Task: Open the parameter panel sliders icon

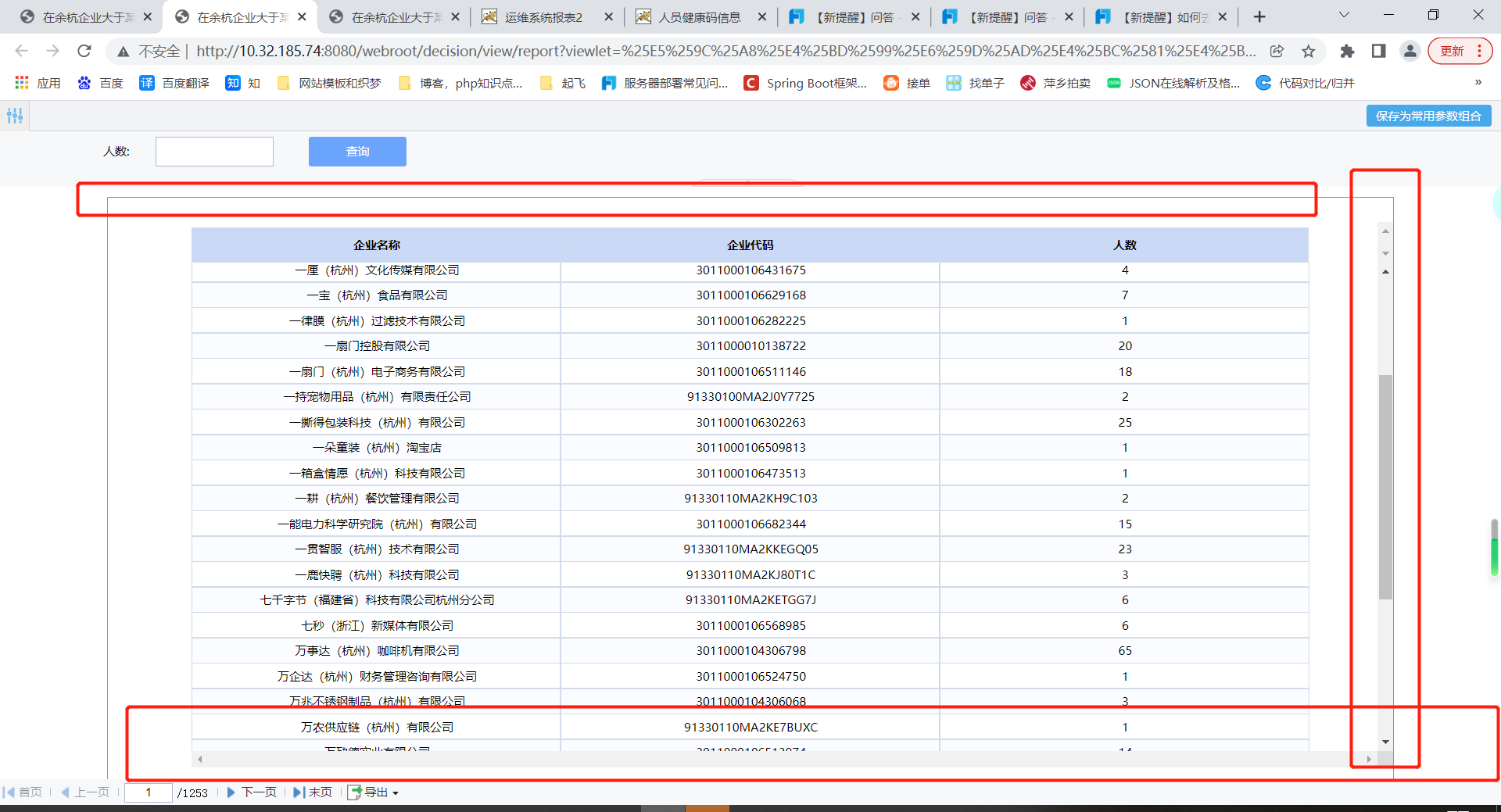Action: [15, 116]
